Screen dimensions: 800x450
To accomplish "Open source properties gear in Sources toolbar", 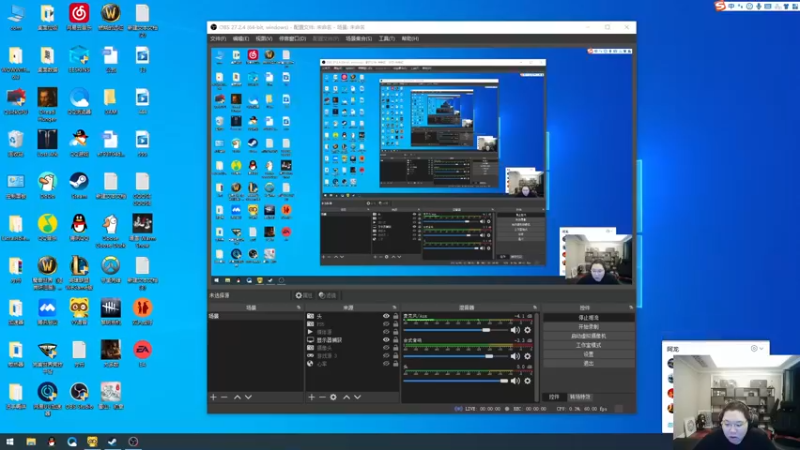I will coord(333,397).
